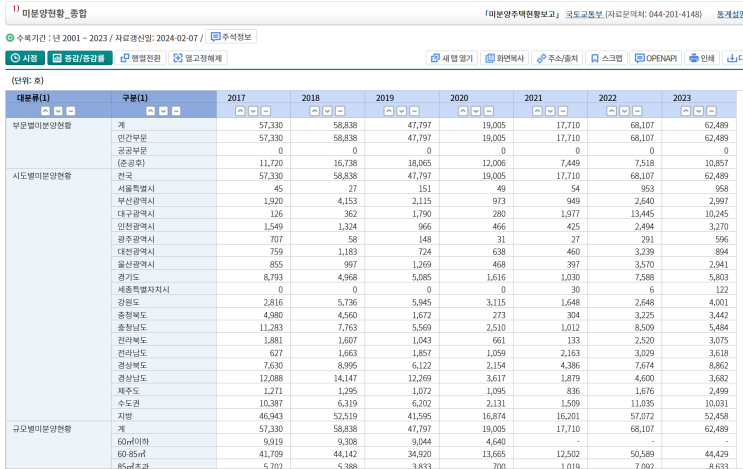
Task: Open the OPENAPI option
Action: [656, 58]
